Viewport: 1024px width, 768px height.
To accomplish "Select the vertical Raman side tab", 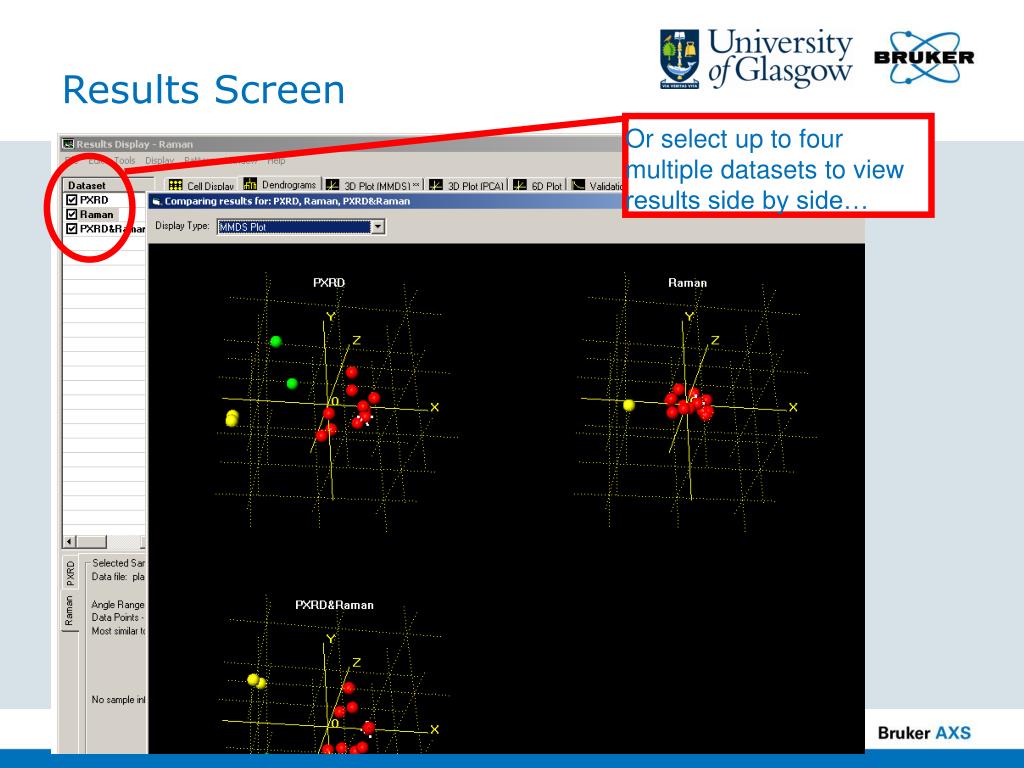I will click(69, 611).
